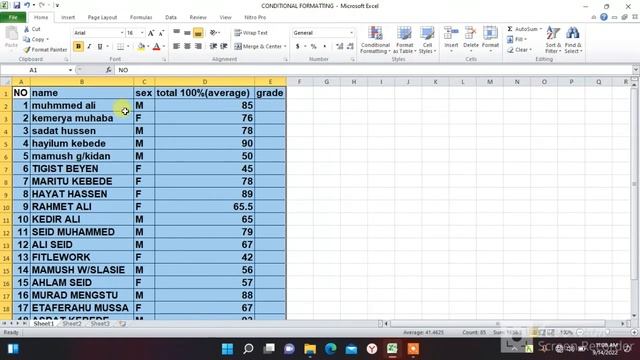The image size is (640, 360).
Task: Open the AutoSum dropdown arrow
Action: pyautogui.click(x=540, y=29)
